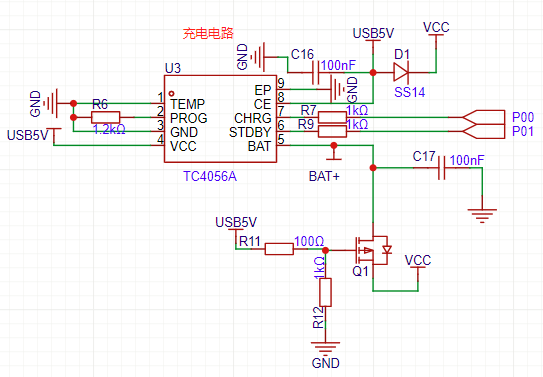543x377 pixels.
Task: Select the USB5V power flag above D1
Action: (373, 41)
